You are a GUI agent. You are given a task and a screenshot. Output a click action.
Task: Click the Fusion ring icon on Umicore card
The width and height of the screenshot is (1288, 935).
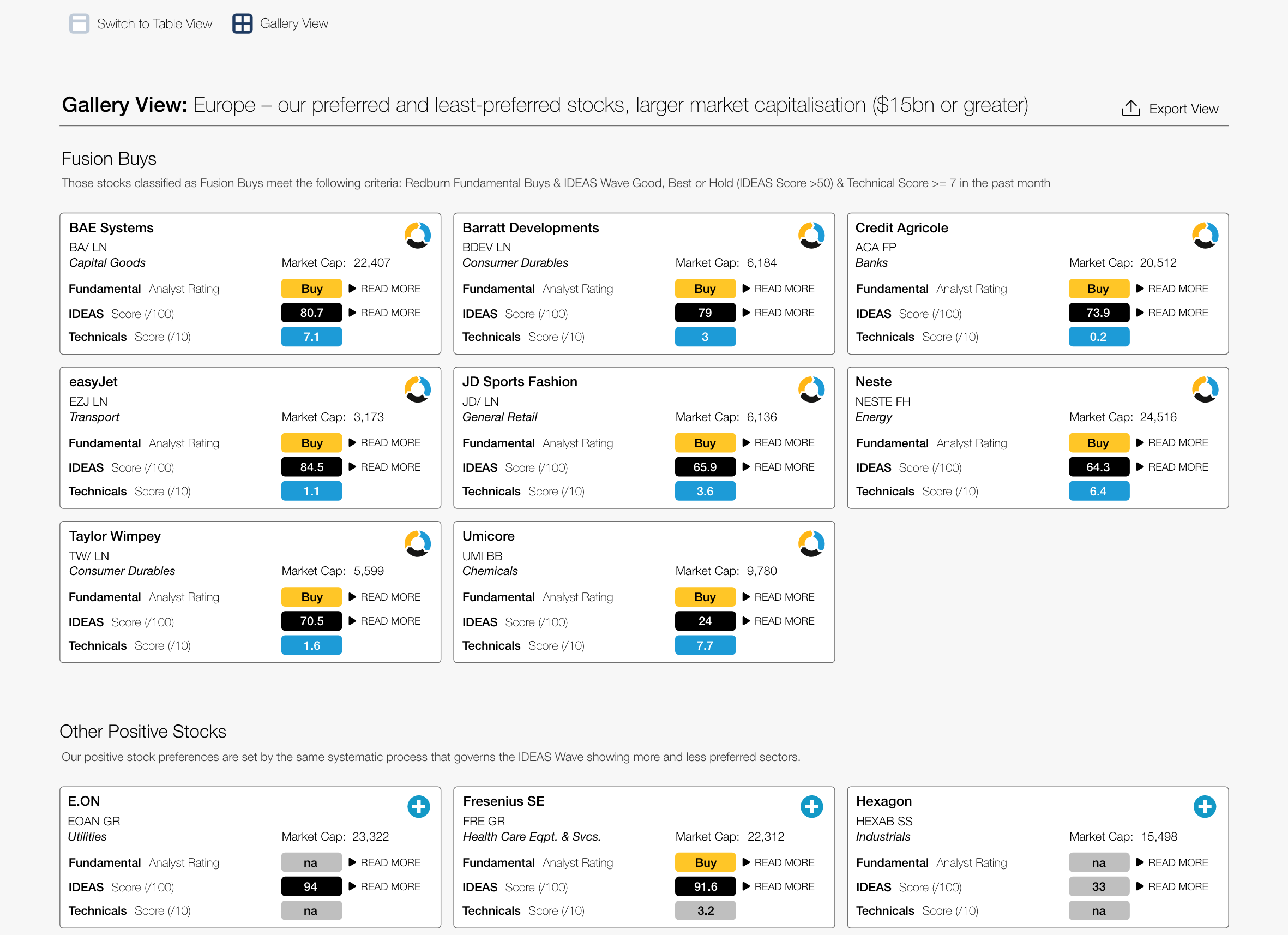(x=811, y=544)
